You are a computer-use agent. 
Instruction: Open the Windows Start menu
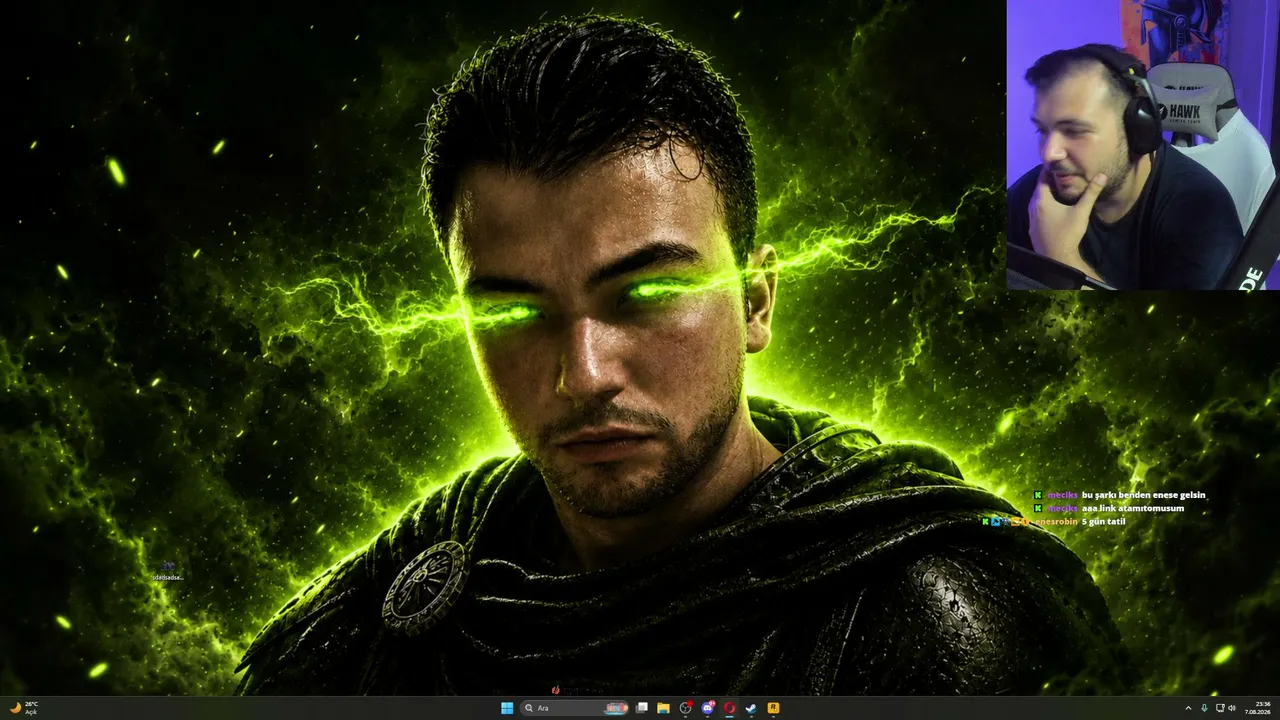(x=507, y=708)
